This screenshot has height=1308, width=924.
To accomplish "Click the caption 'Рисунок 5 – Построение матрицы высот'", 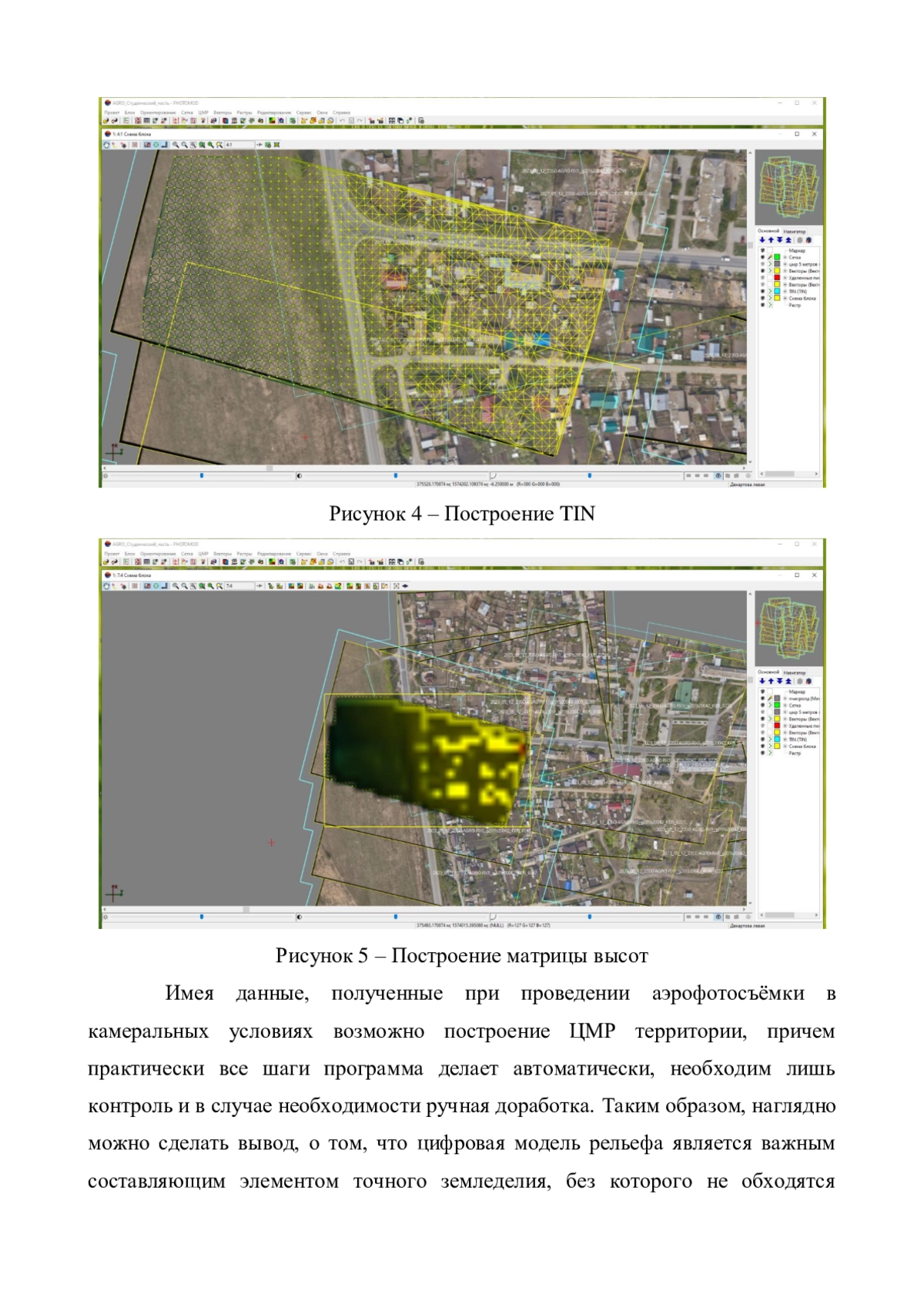I will (x=462, y=956).
